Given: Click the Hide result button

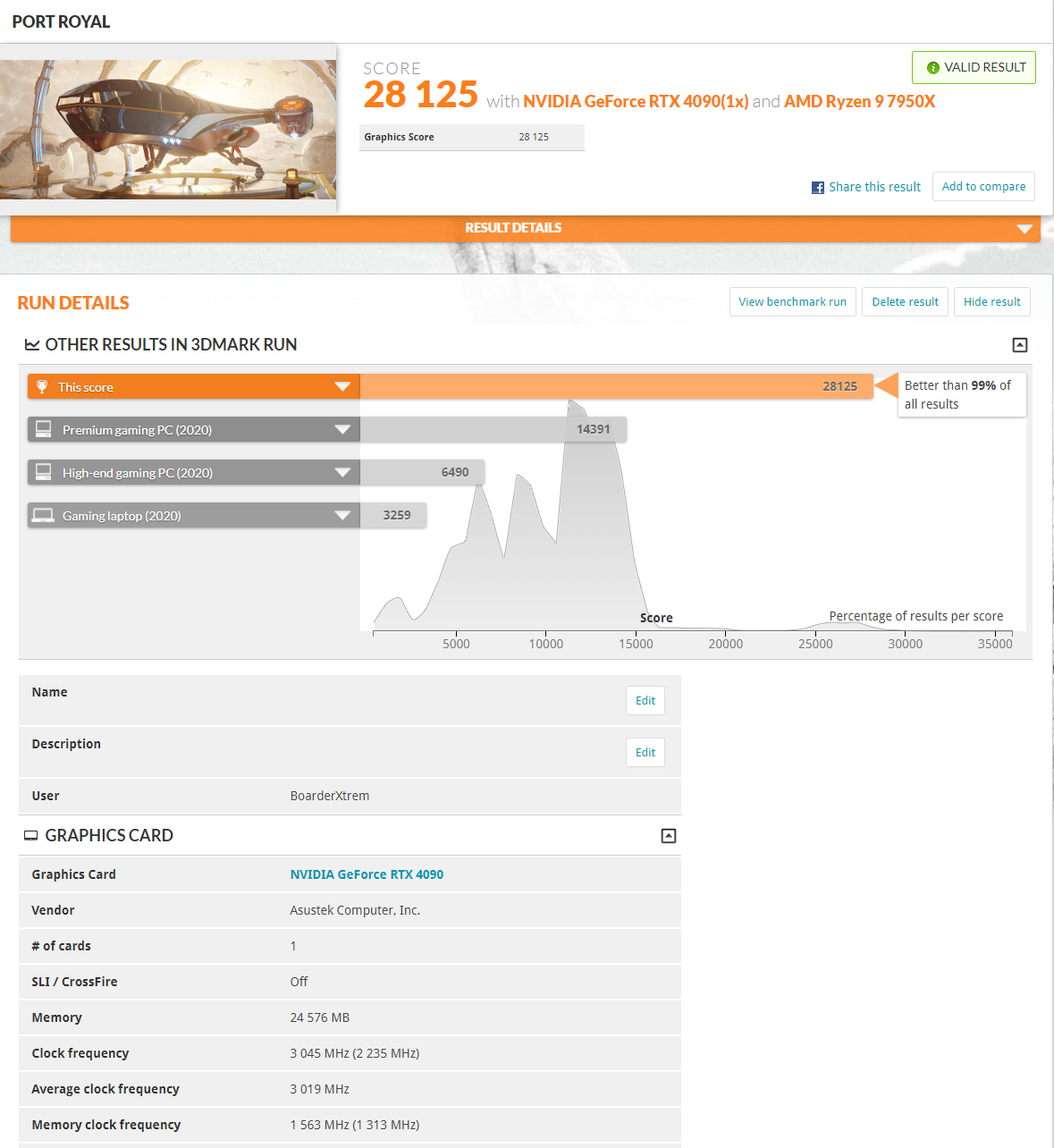Looking at the screenshot, I should click(992, 302).
